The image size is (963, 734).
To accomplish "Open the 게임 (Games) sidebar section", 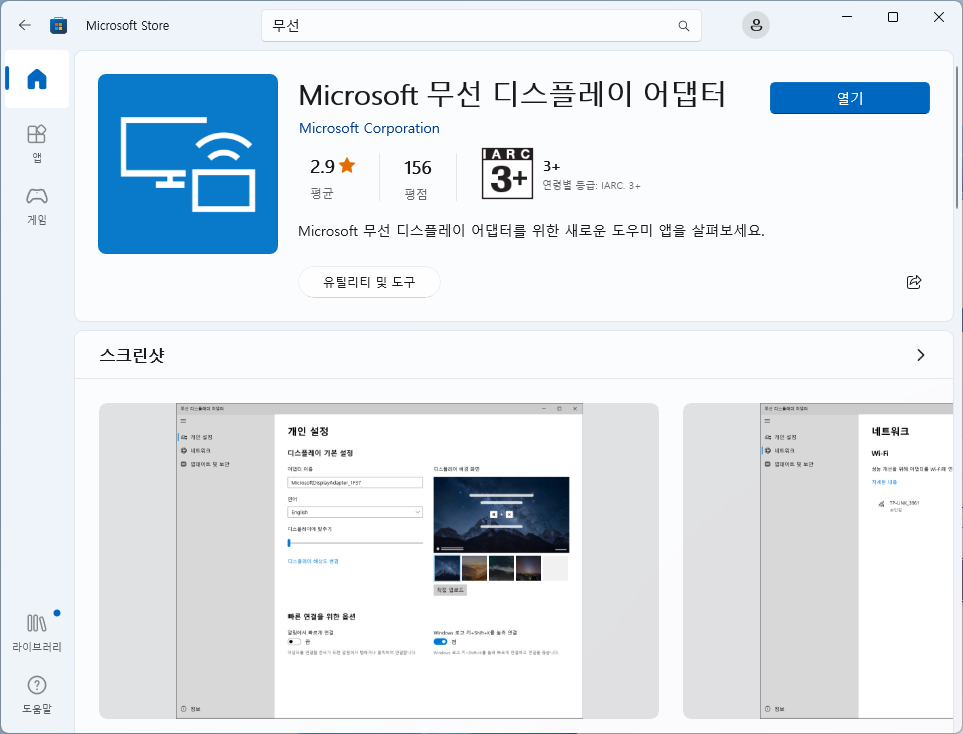I will 37,206.
